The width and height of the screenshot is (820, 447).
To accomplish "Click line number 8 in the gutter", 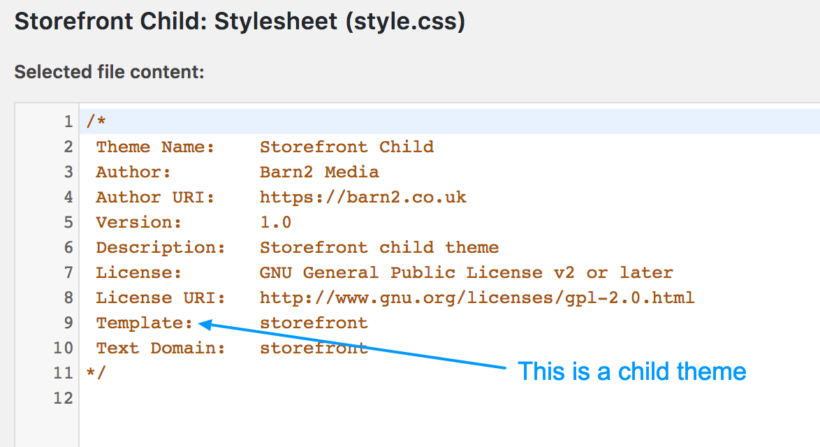I will coord(68,297).
